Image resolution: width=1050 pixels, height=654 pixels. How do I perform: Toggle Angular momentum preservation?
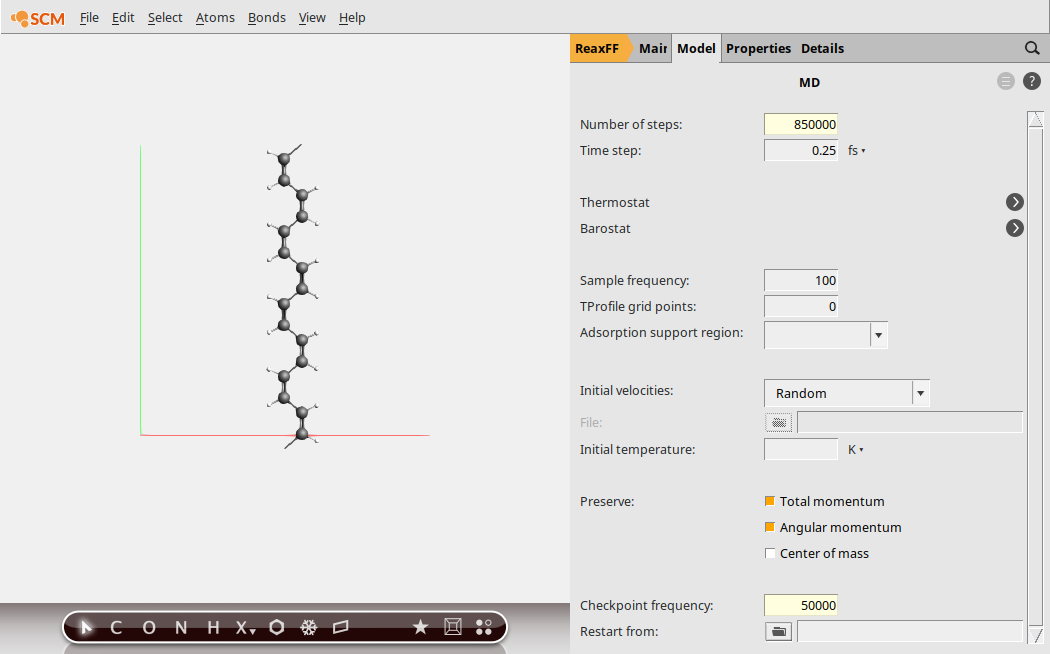[770, 527]
